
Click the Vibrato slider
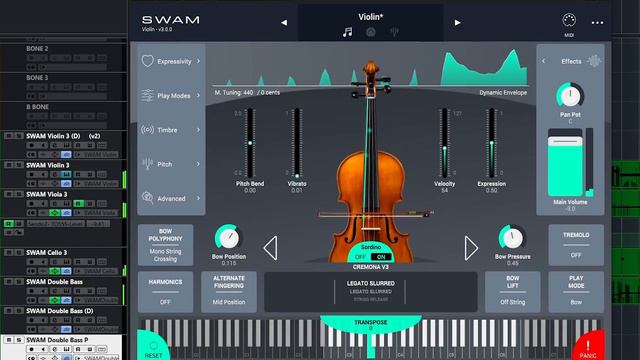297,143
